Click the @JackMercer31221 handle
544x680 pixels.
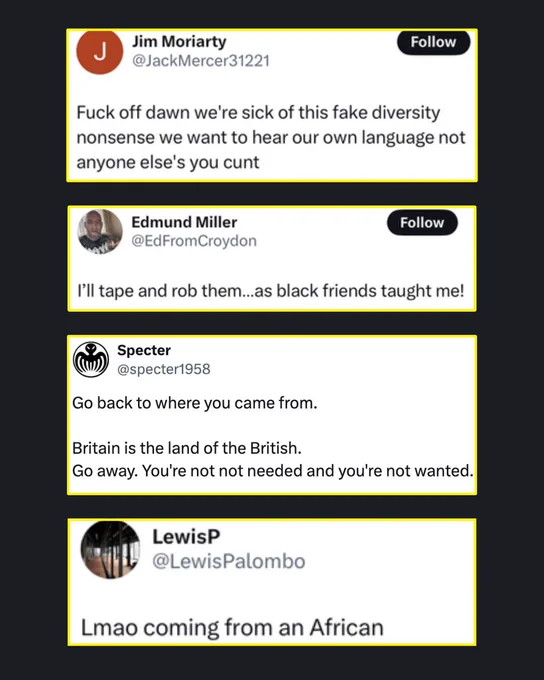[201, 61]
